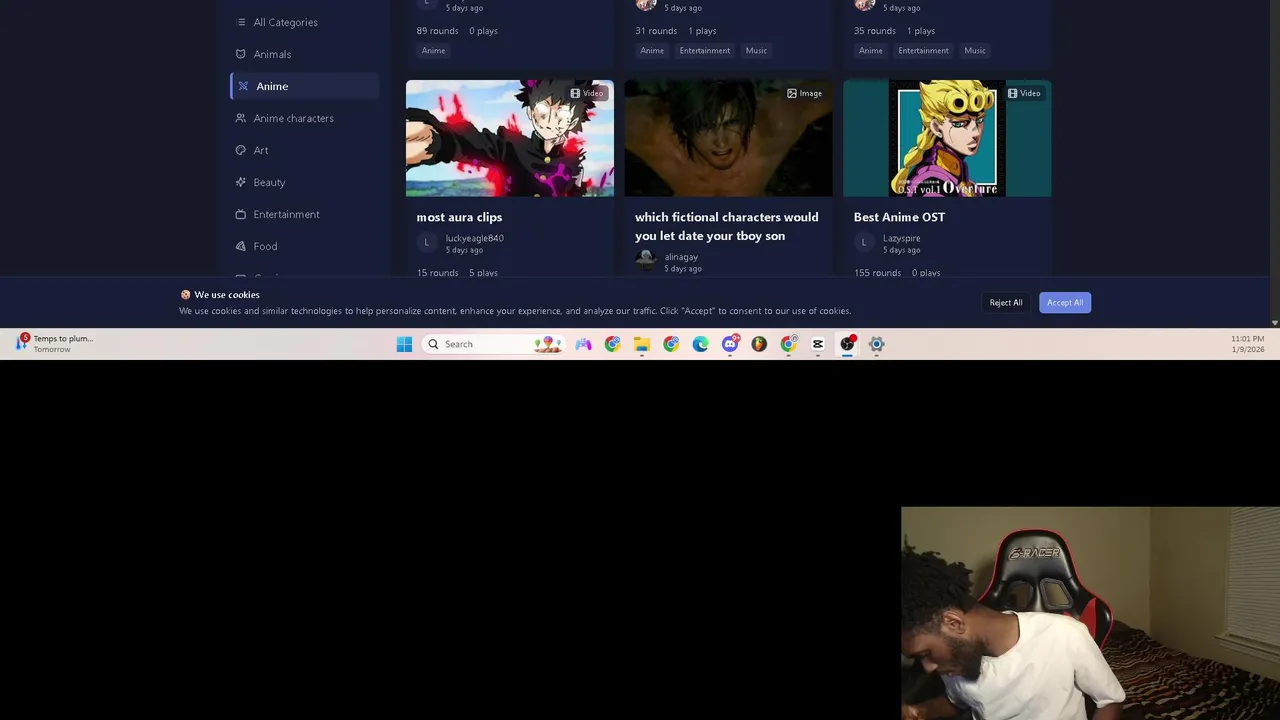Viewport: 1280px width, 720px height.
Task: Click Anime tag under 89 rounds card
Action: (x=433, y=50)
